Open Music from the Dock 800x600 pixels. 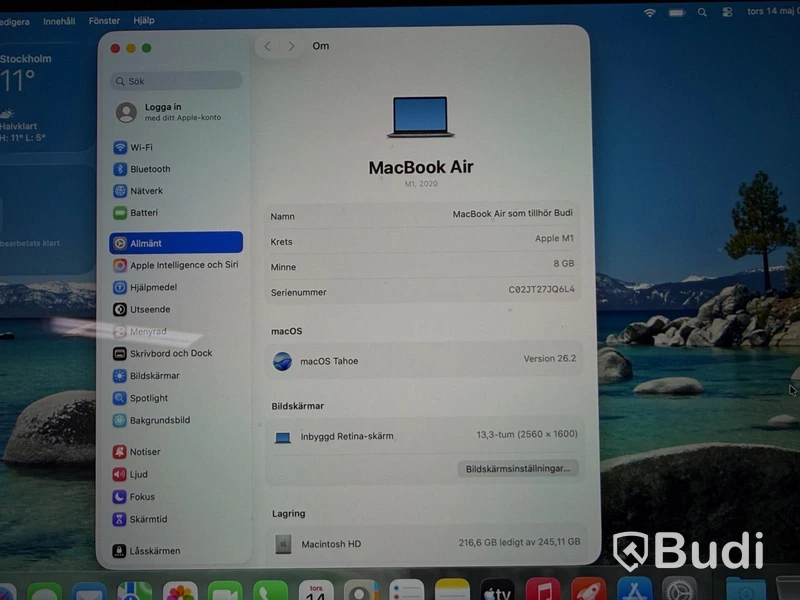[x=543, y=590]
